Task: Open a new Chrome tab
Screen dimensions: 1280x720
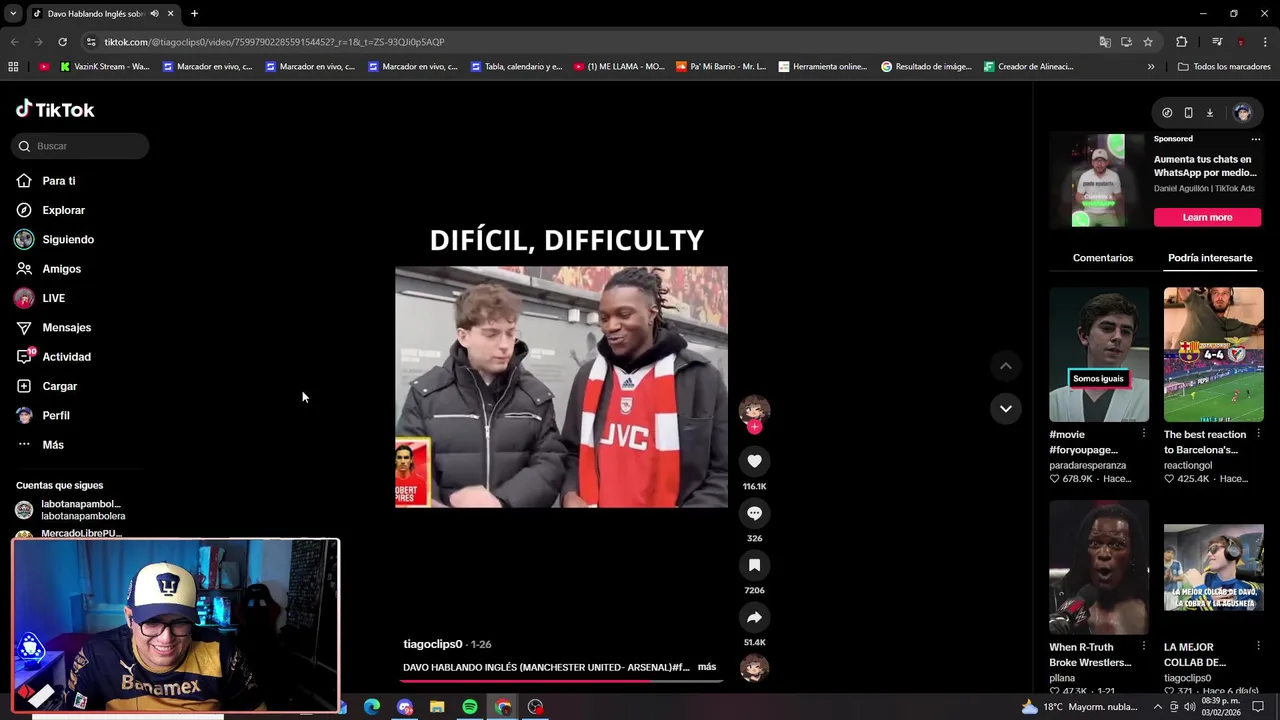Action: point(194,14)
